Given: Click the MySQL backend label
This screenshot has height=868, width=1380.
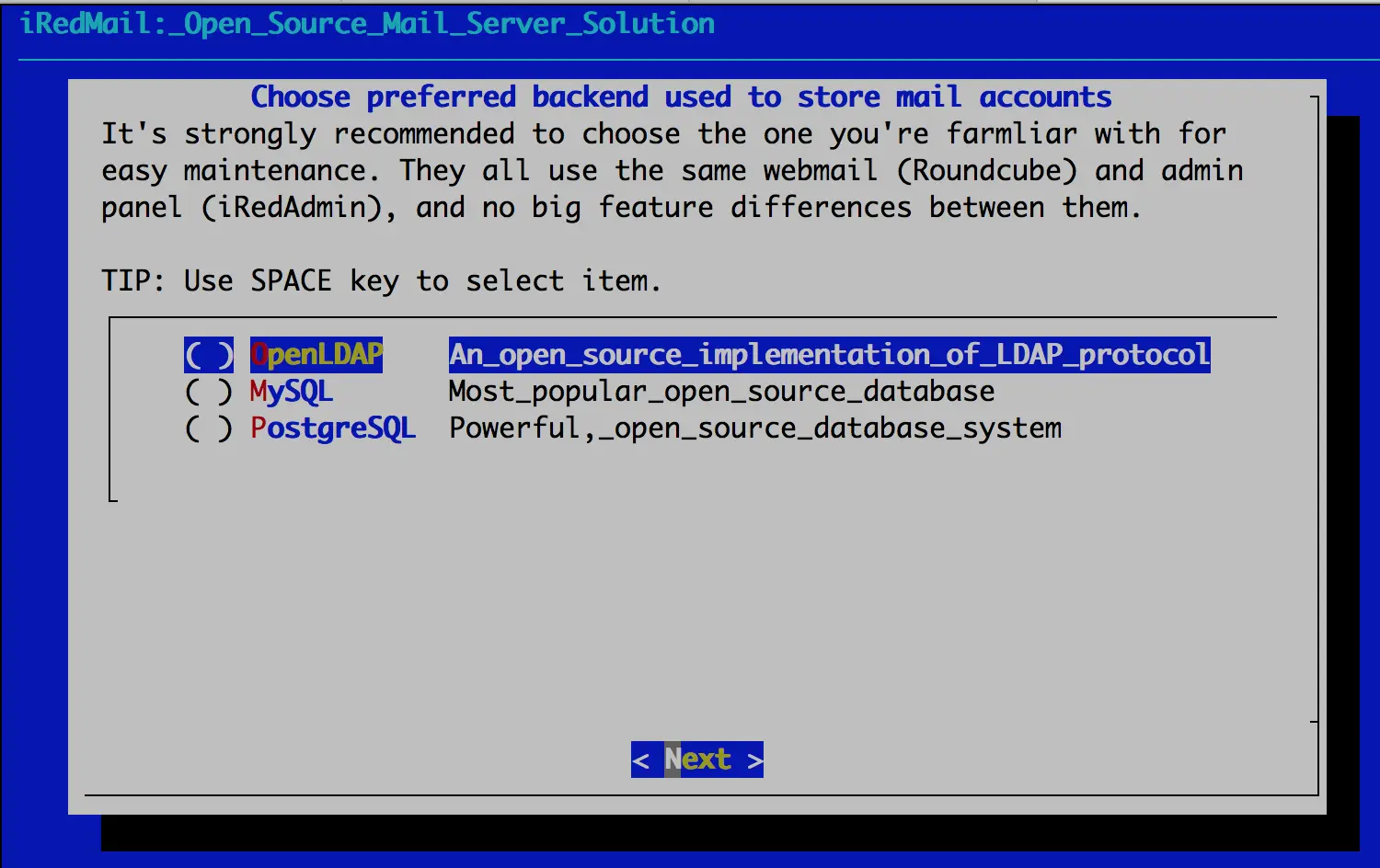Looking at the screenshot, I should click(x=291, y=391).
